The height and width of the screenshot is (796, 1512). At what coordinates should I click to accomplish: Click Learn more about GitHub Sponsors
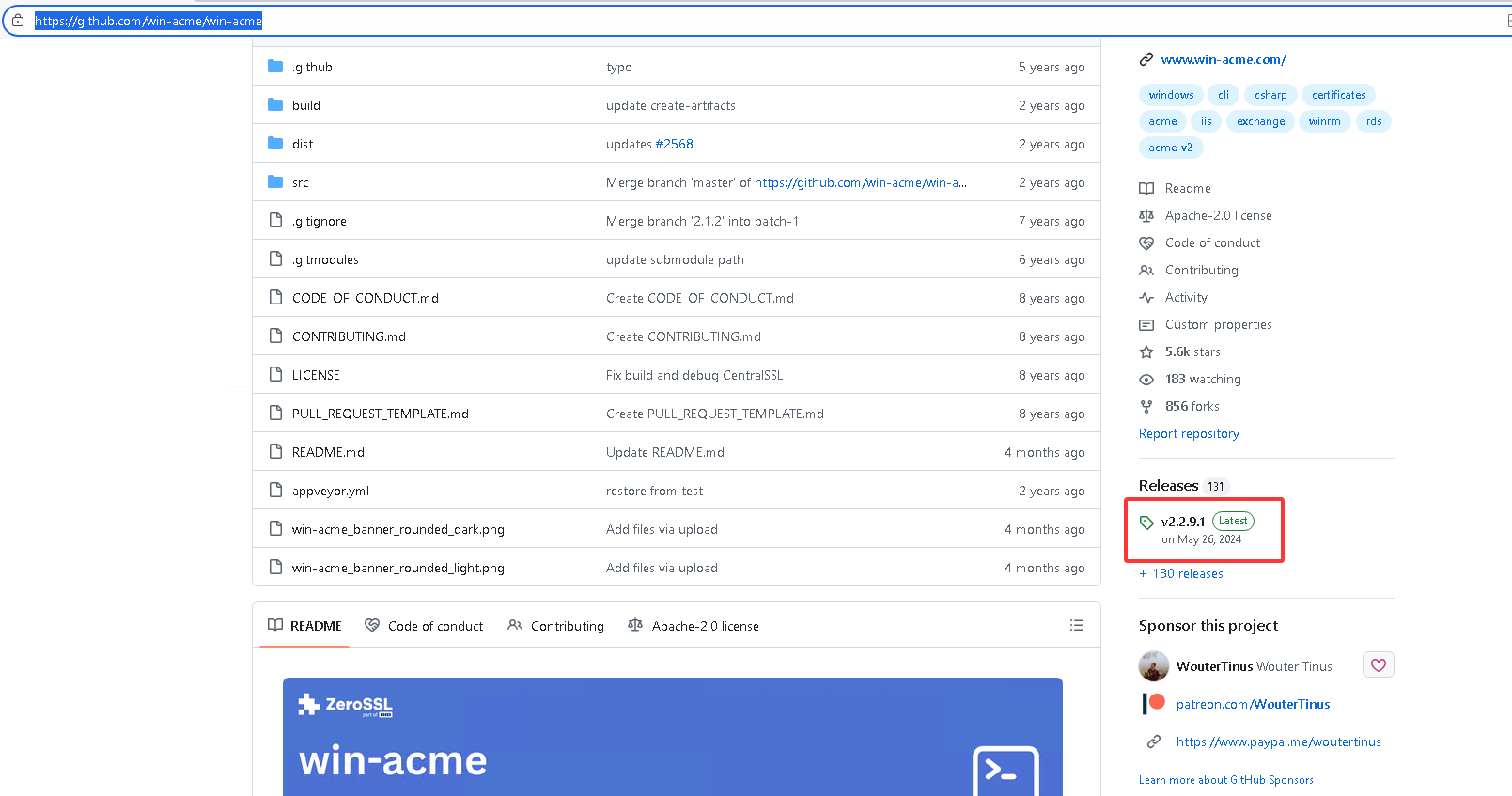1226,780
